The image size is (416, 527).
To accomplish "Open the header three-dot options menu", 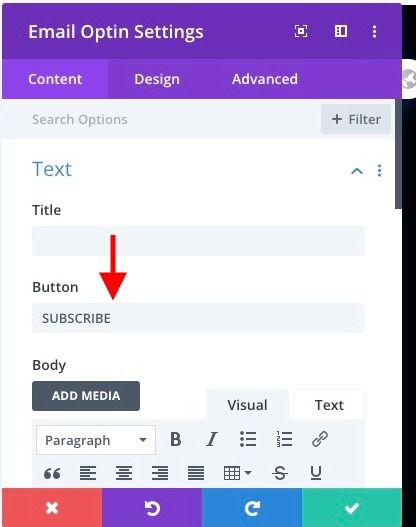I will [374, 31].
